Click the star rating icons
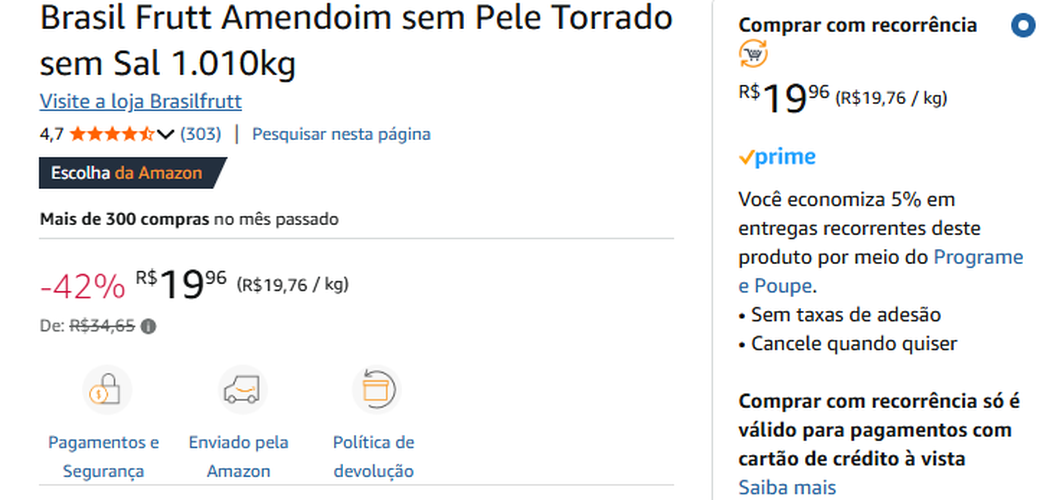Image resolution: width=1053 pixels, height=500 pixels. pyautogui.click(x=111, y=134)
